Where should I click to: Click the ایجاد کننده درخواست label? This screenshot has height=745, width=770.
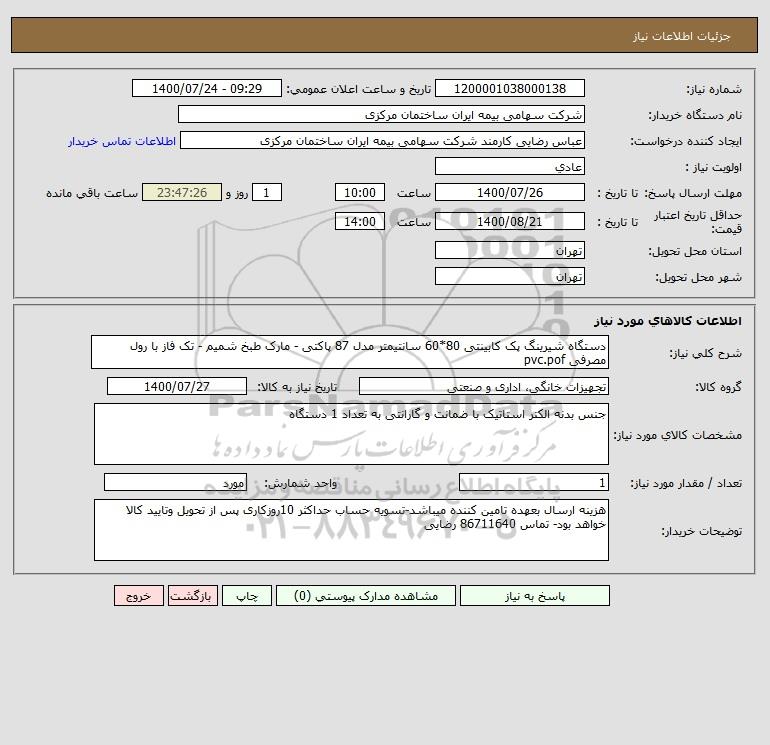coord(686,141)
